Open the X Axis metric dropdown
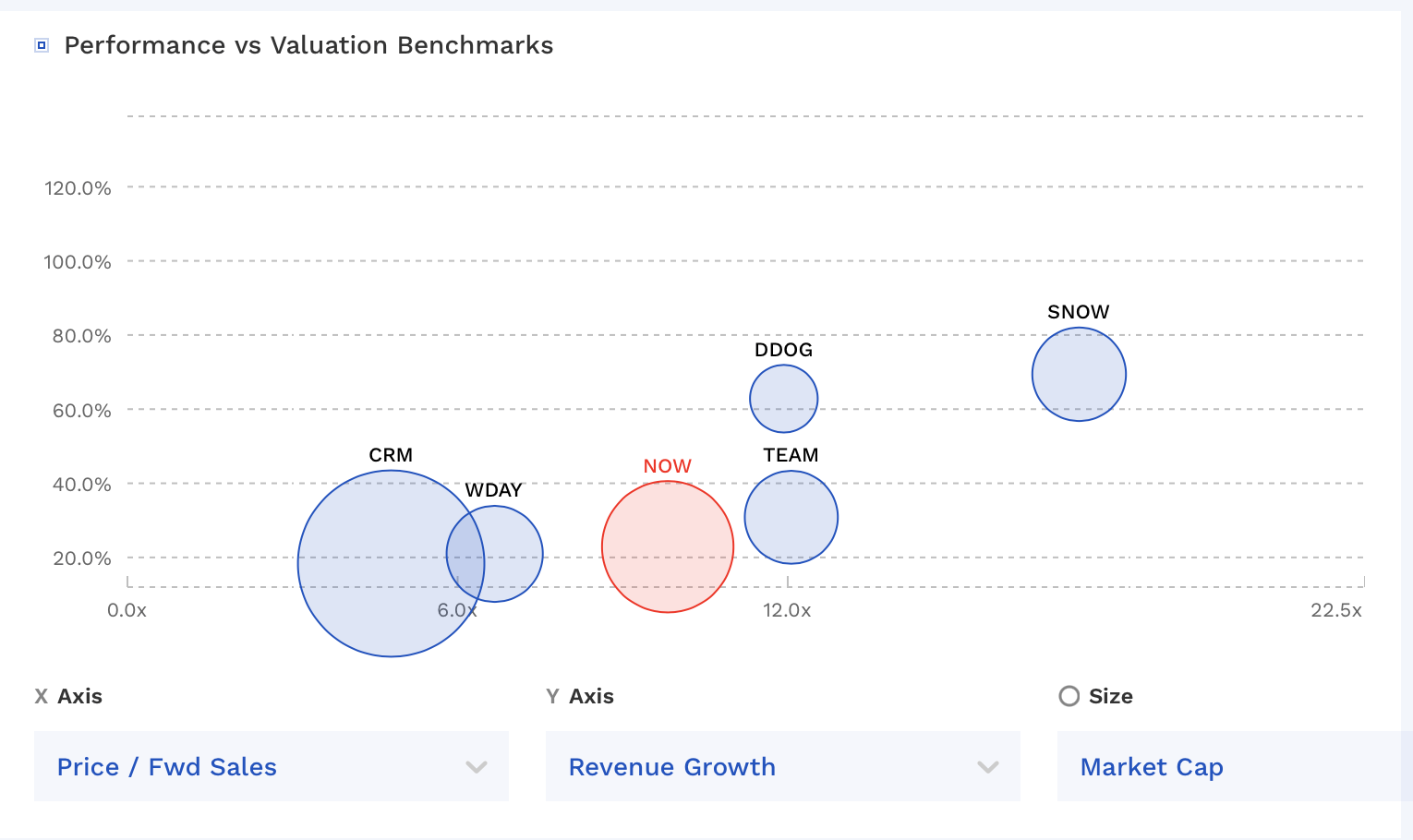Image resolution: width=1413 pixels, height=840 pixels. [x=271, y=766]
